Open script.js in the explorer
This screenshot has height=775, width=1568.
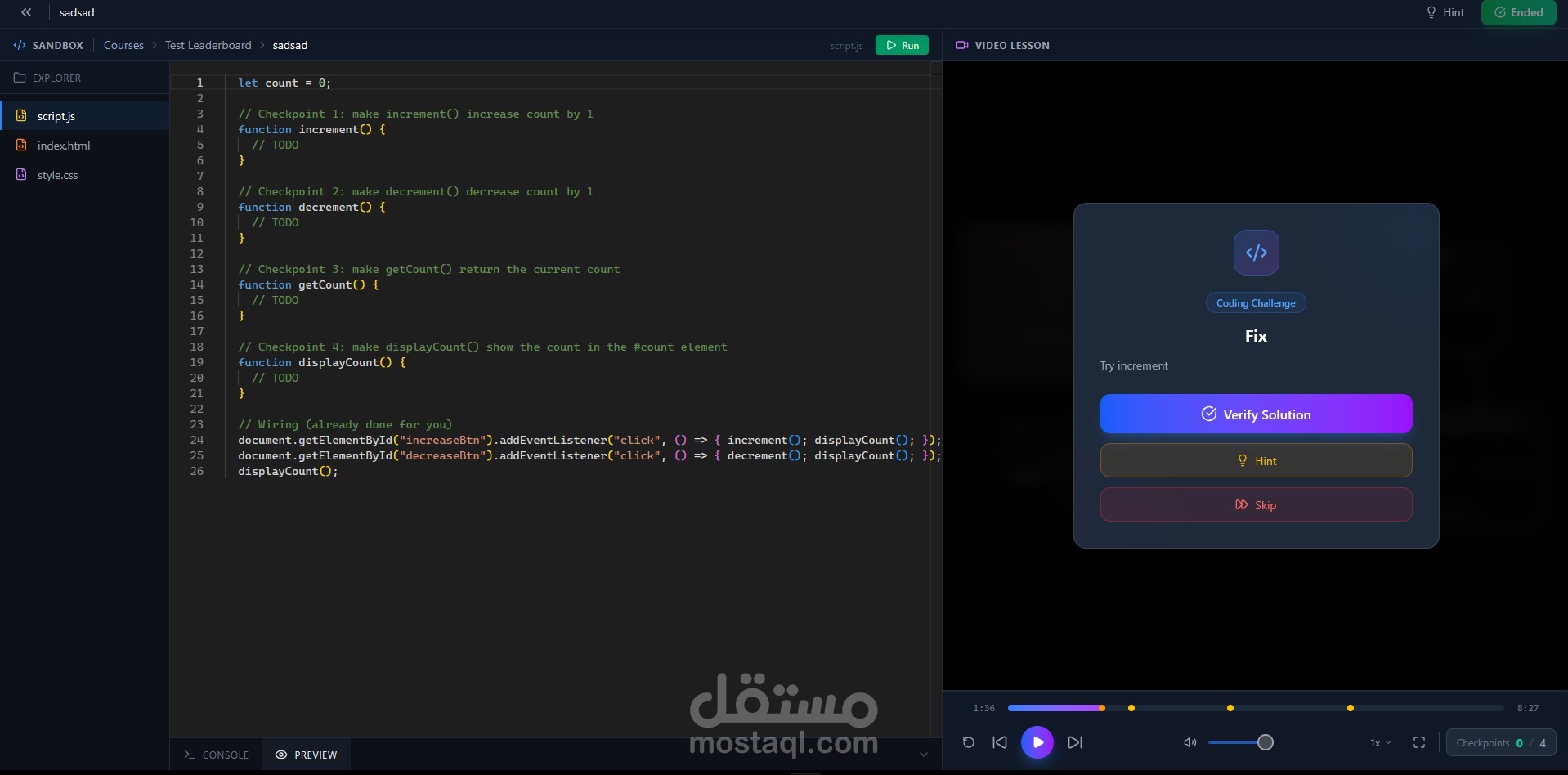point(85,116)
